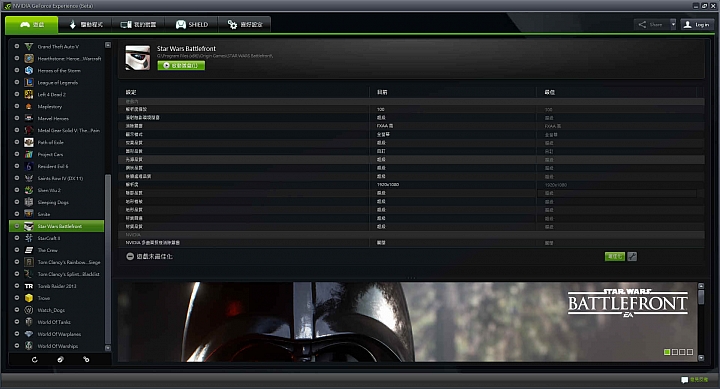Toggle status circle beside World Of Tanks

pyautogui.click(x=17, y=321)
